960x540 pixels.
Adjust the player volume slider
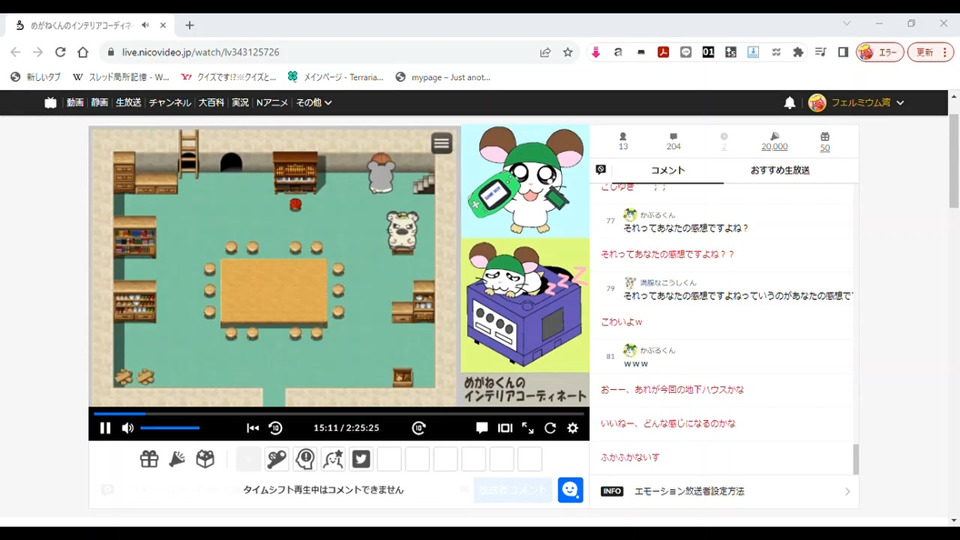[170, 428]
